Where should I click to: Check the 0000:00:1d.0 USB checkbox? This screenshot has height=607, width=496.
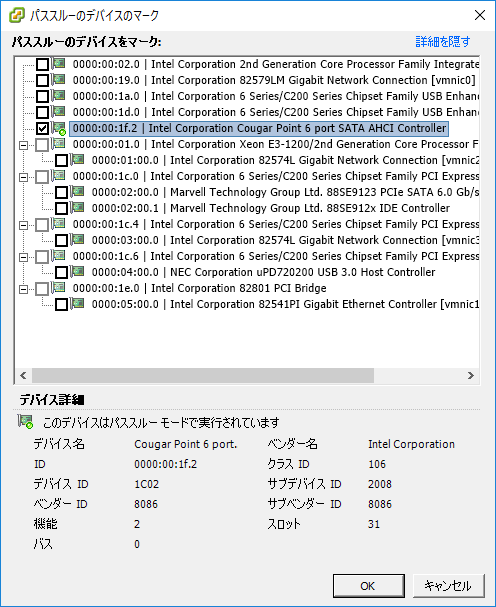tap(42, 112)
